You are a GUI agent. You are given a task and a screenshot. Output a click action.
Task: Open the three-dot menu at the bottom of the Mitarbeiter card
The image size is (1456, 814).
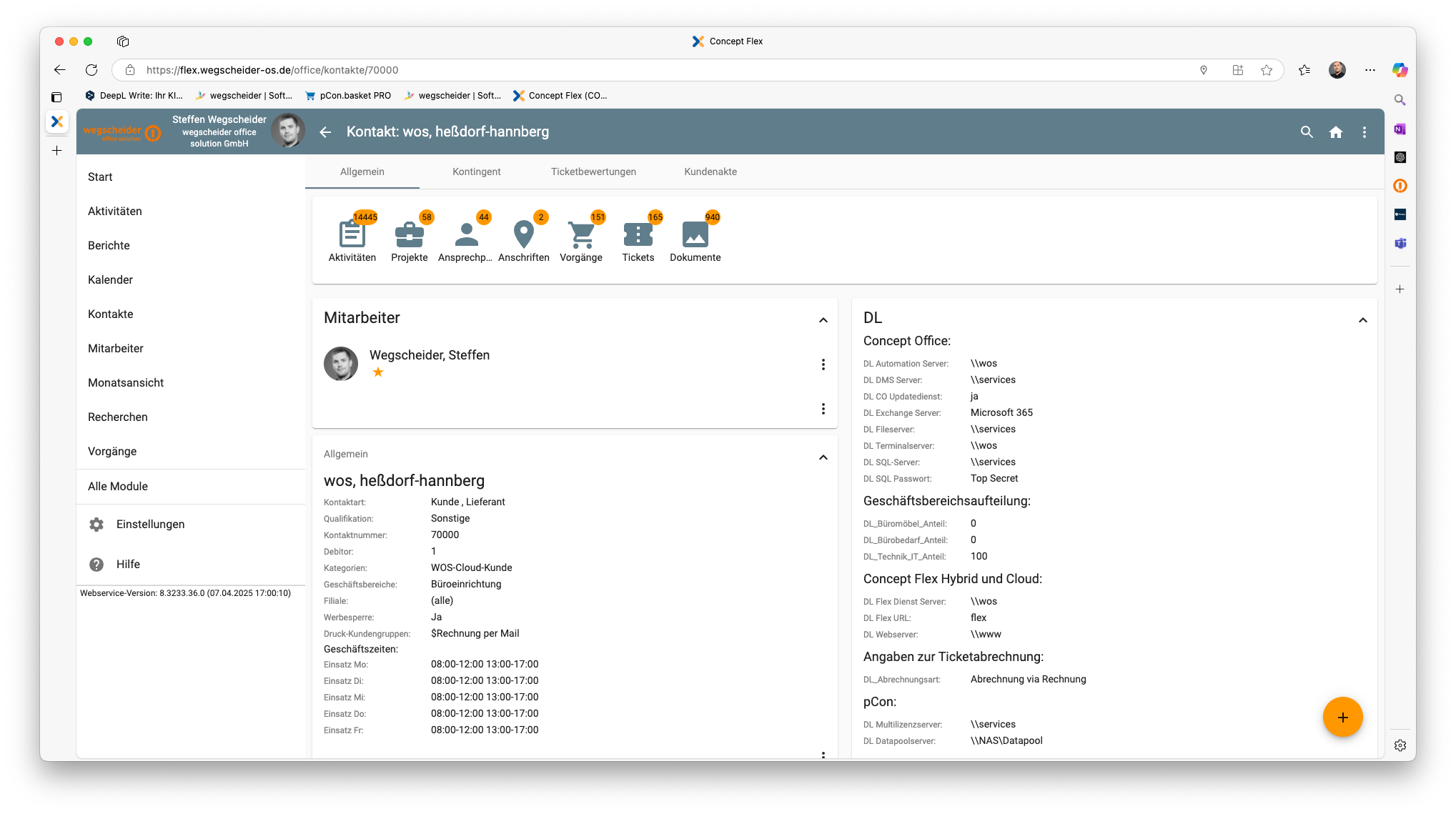[823, 409]
